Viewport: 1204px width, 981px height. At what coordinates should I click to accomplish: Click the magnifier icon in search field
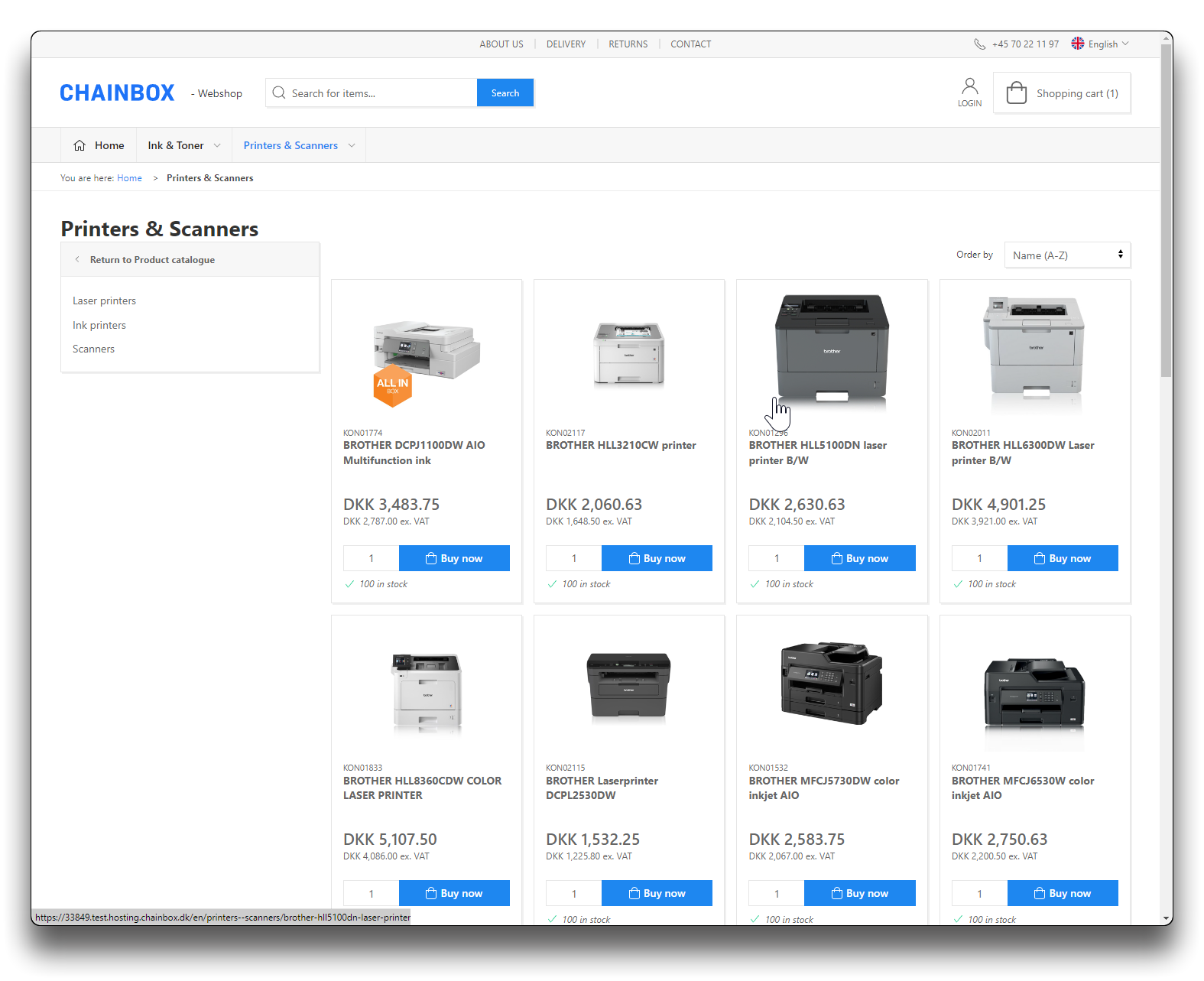(279, 93)
